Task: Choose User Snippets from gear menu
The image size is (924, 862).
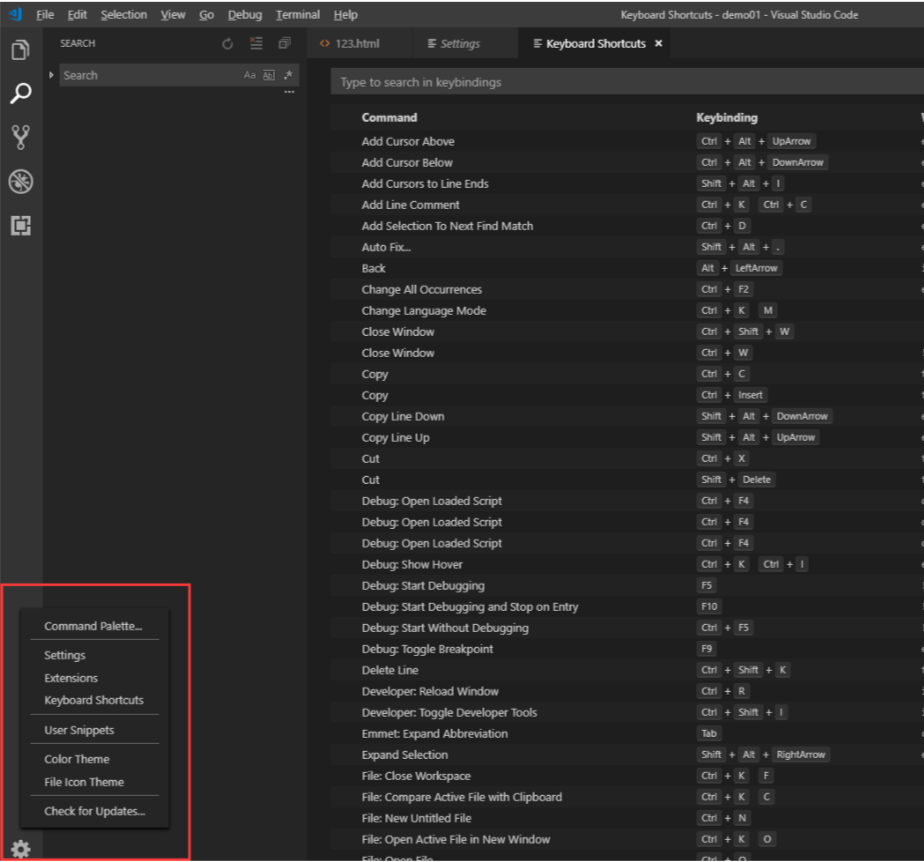Action: pyautogui.click(x=79, y=729)
